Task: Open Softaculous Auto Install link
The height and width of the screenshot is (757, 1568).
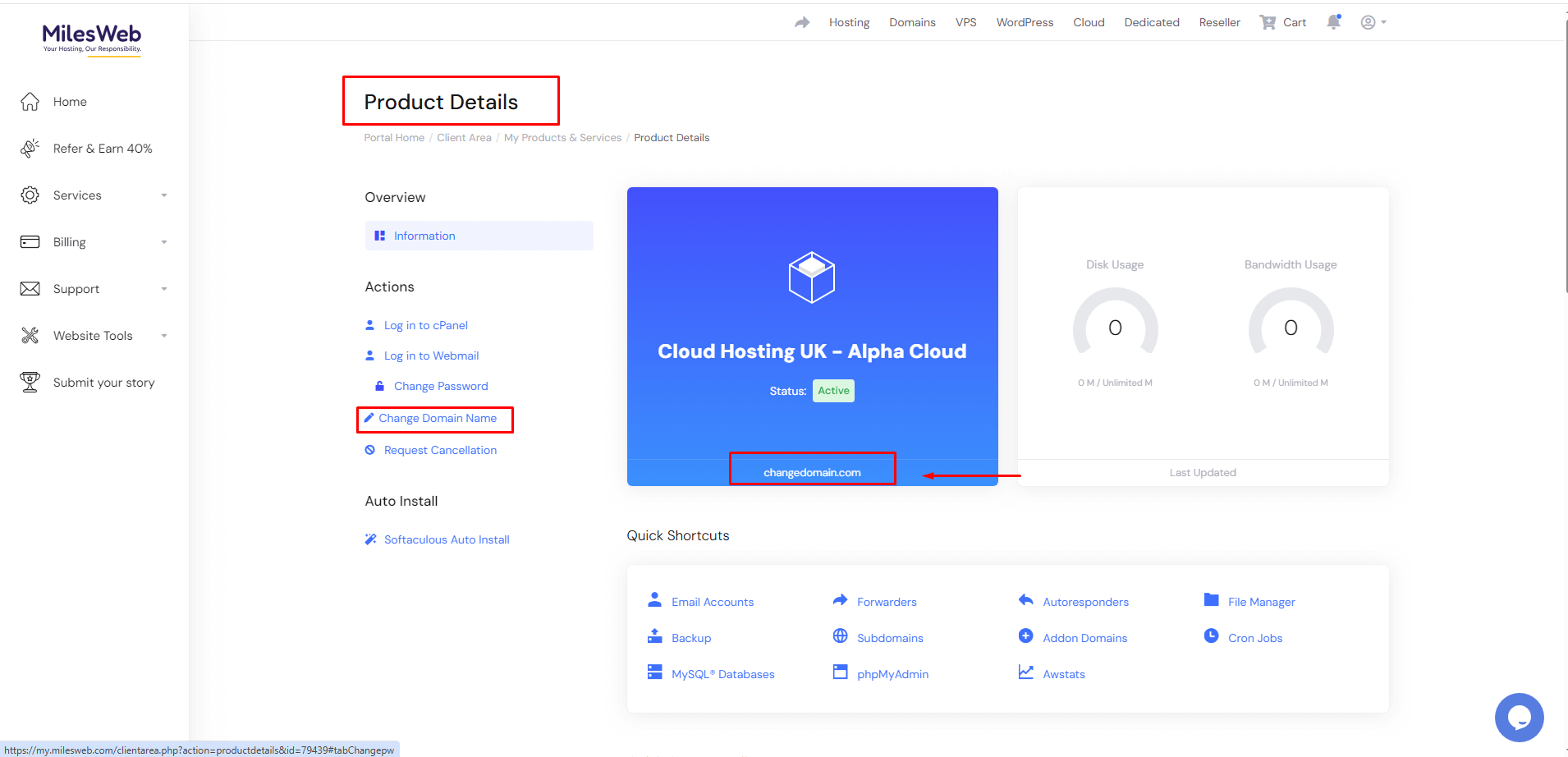Action: tap(447, 539)
